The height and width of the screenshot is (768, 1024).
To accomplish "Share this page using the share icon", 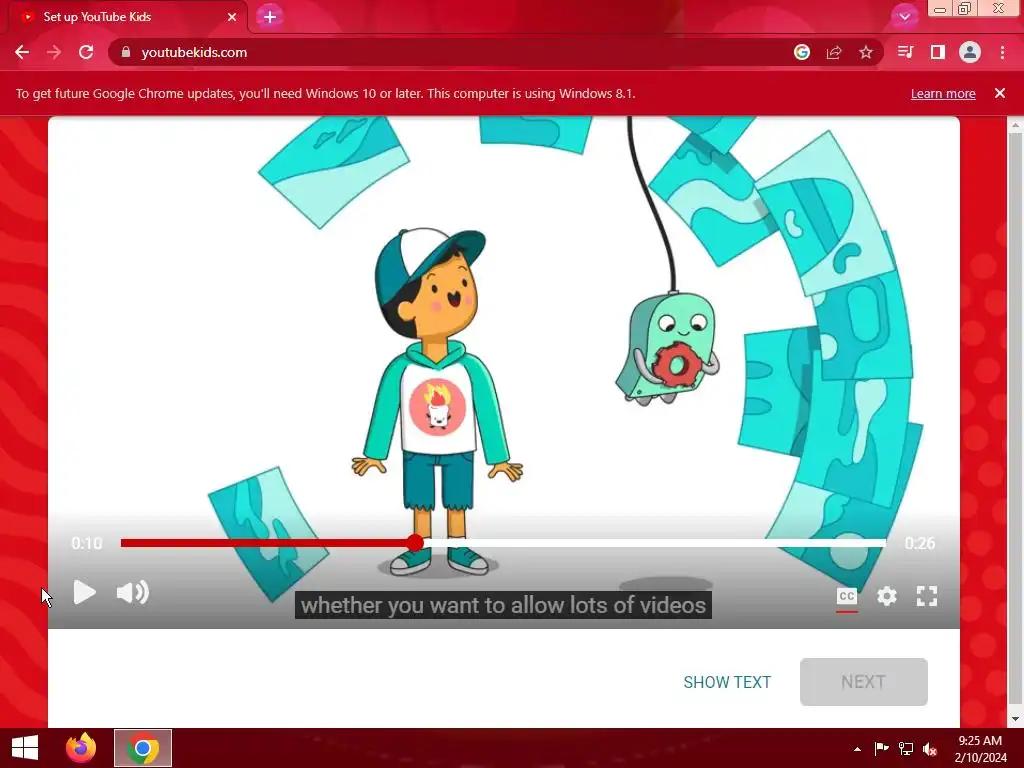I will coord(834,52).
